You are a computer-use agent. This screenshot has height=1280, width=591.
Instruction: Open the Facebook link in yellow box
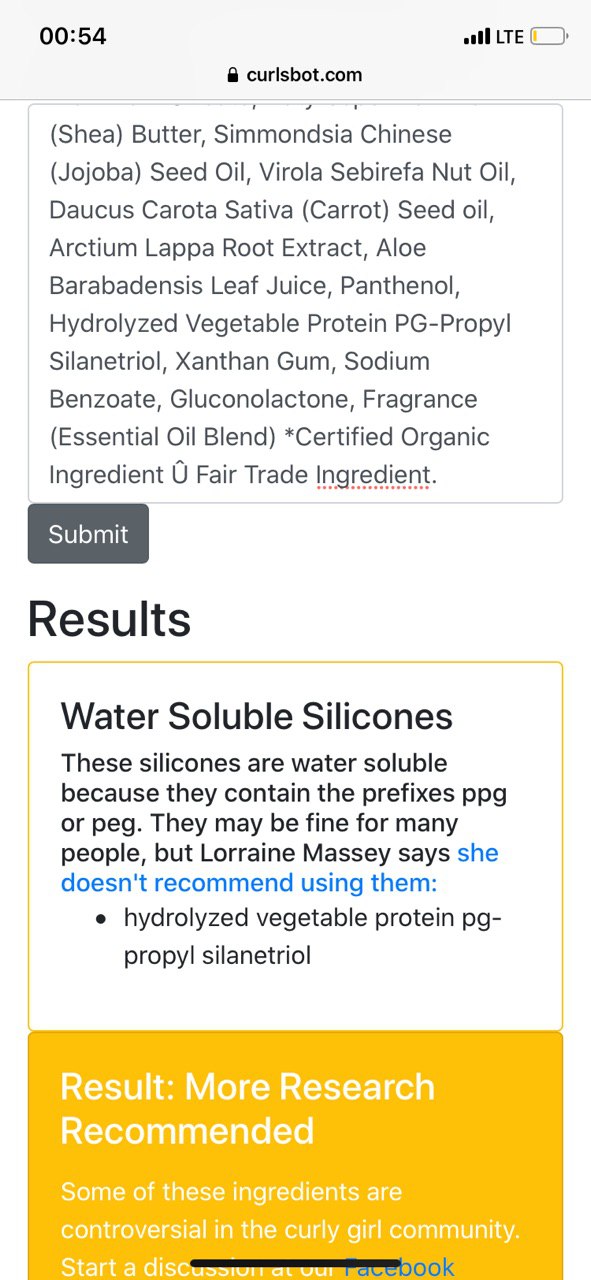(x=400, y=1267)
